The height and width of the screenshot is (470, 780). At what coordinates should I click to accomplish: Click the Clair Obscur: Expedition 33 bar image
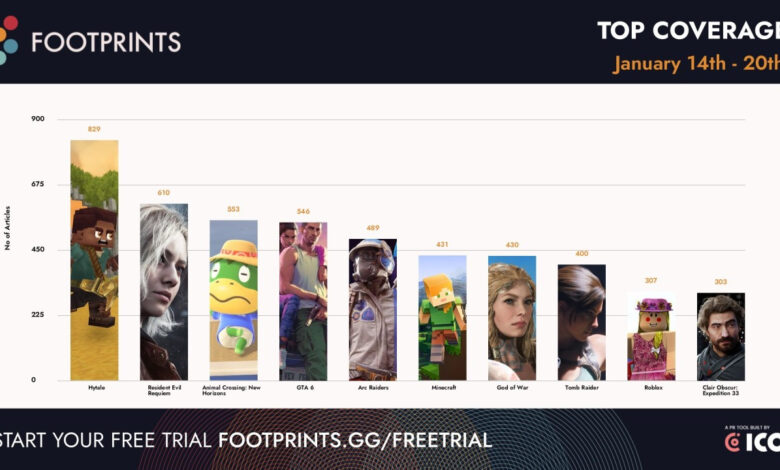click(720, 336)
